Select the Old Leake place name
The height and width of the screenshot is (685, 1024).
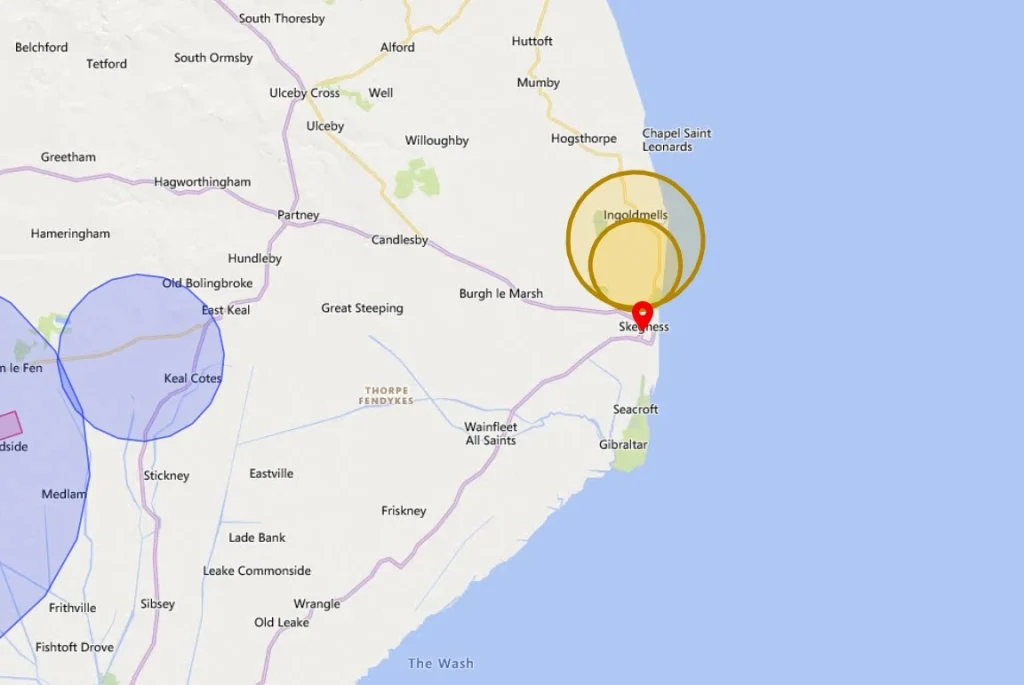[x=281, y=622]
